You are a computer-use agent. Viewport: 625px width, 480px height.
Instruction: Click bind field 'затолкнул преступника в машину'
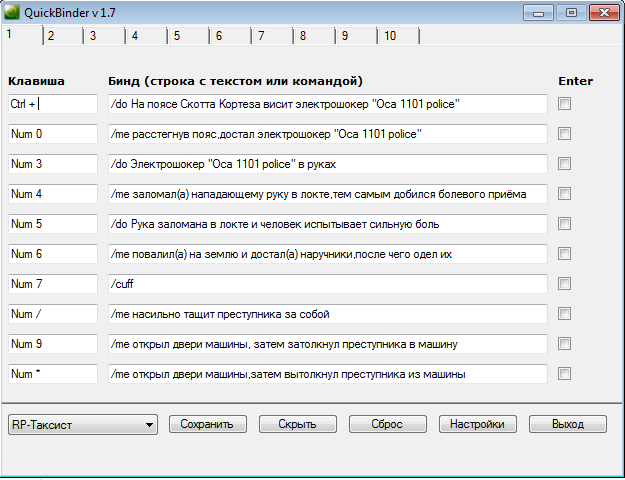[x=328, y=344]
